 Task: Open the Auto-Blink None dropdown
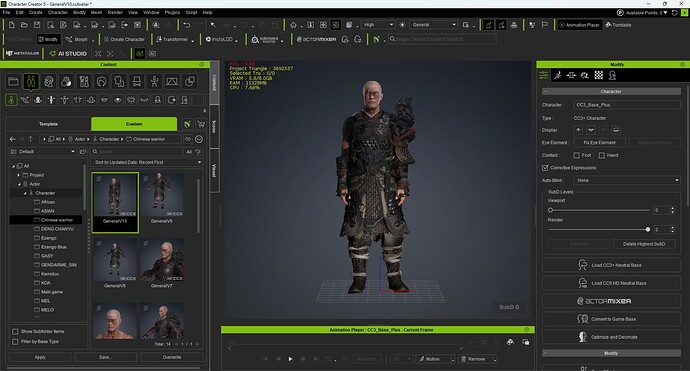point(628,180)
